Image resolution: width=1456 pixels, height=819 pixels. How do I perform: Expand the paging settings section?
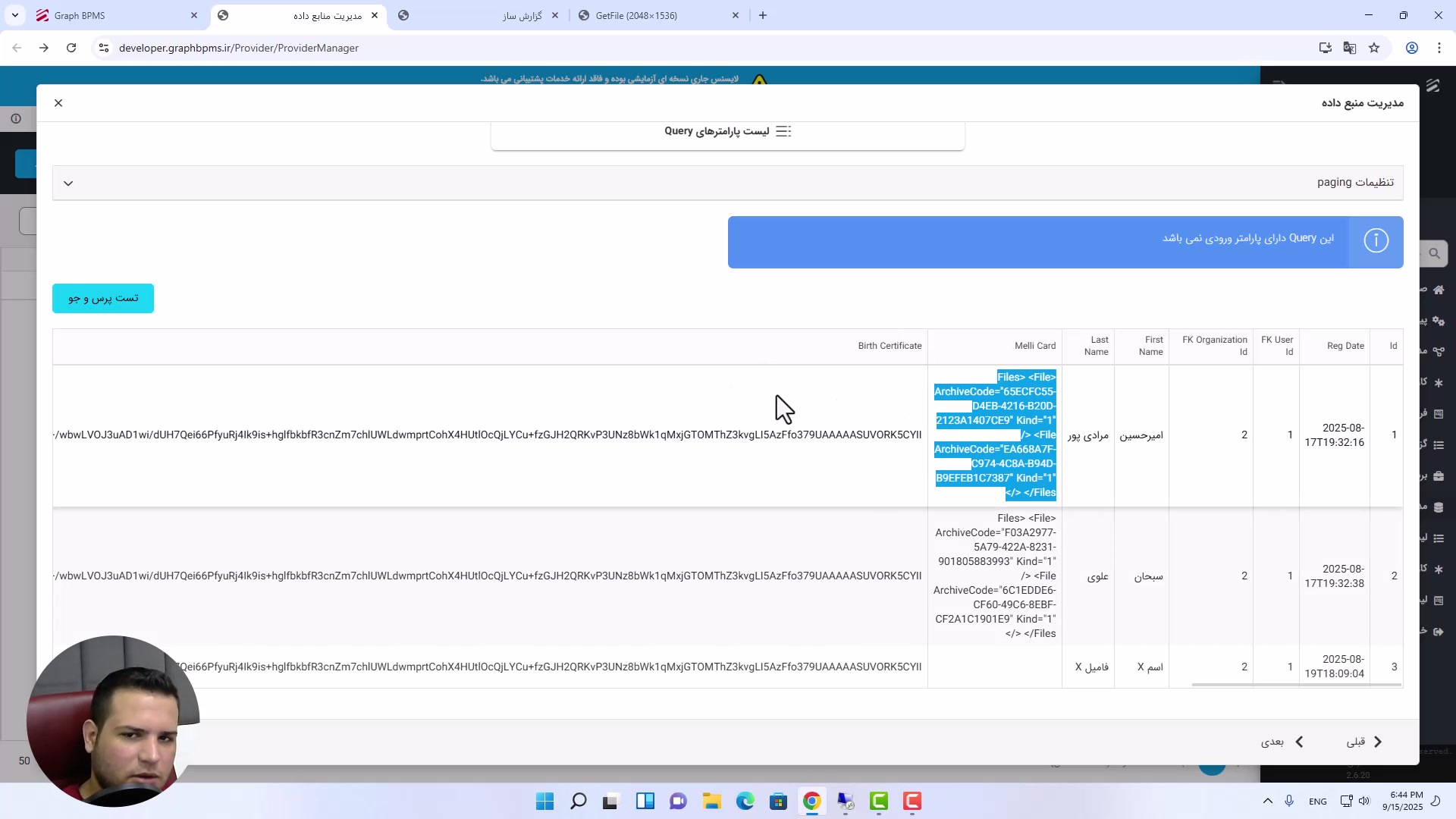pyautogui.click(x=68, y=184)
